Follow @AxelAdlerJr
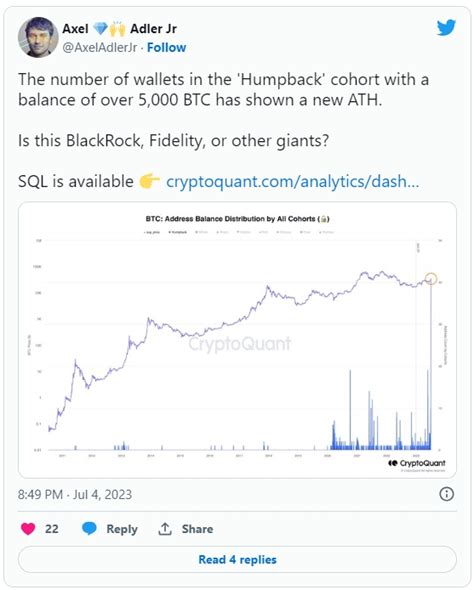The image size is (474, 590). click(x=166, y=47)
